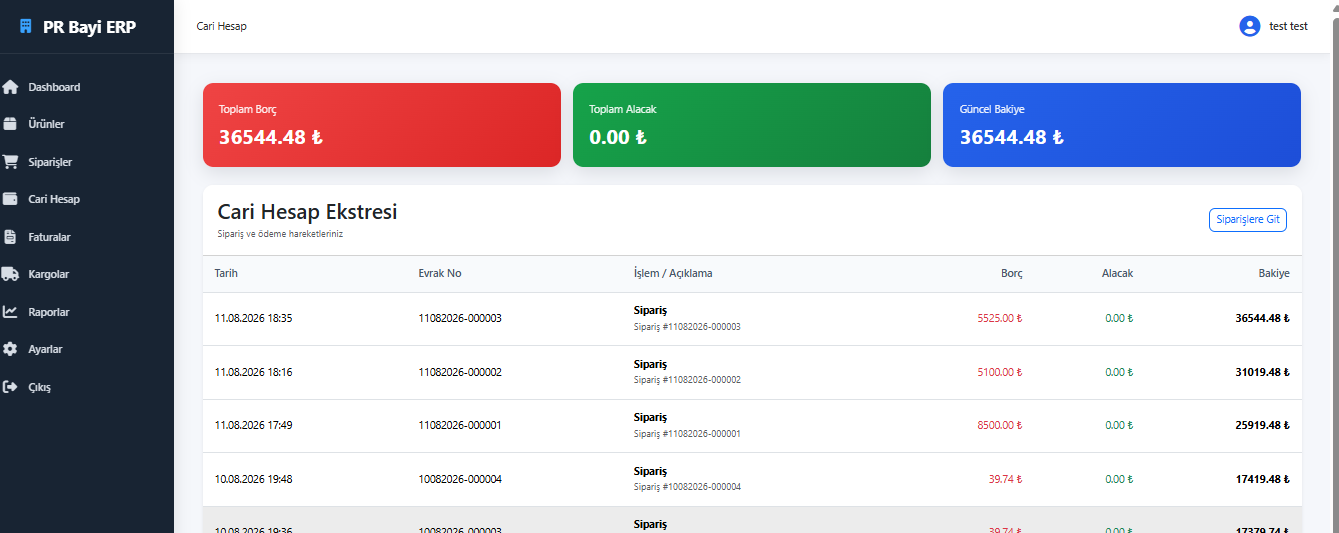Click the Evrak No column header
Viewport: 1339px width, 533px height.
(440, 273)
